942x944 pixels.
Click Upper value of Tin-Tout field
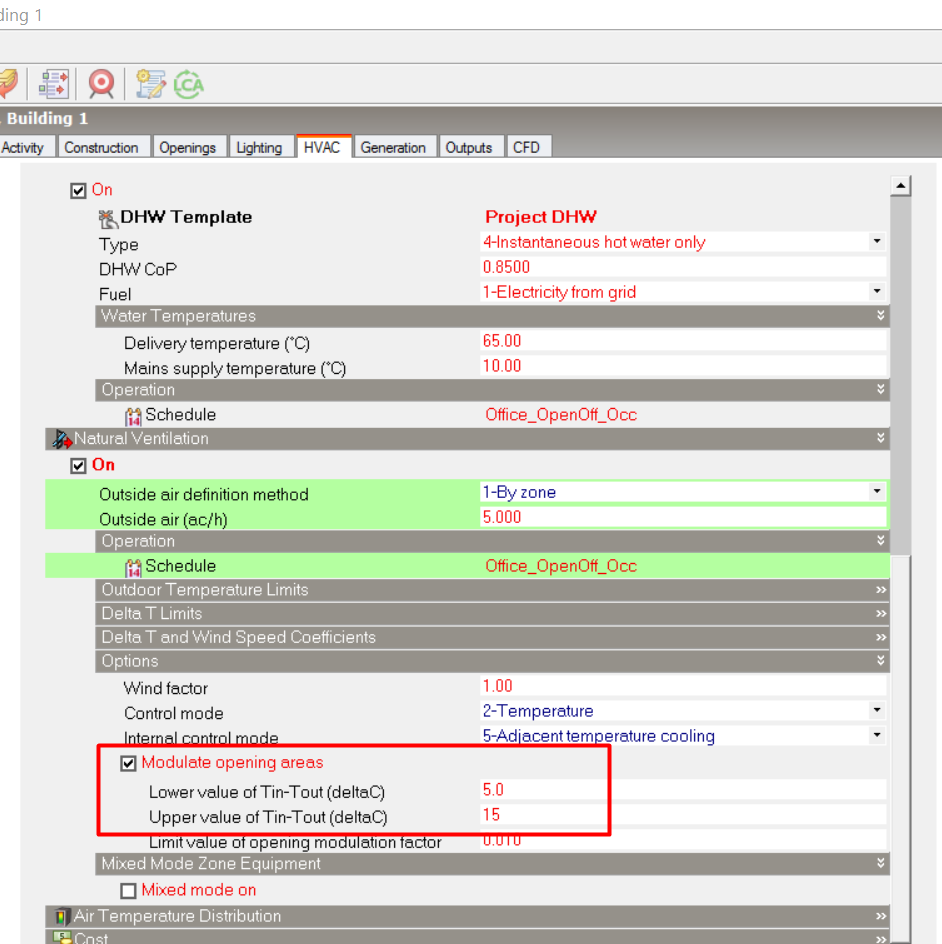coord(683,815)
